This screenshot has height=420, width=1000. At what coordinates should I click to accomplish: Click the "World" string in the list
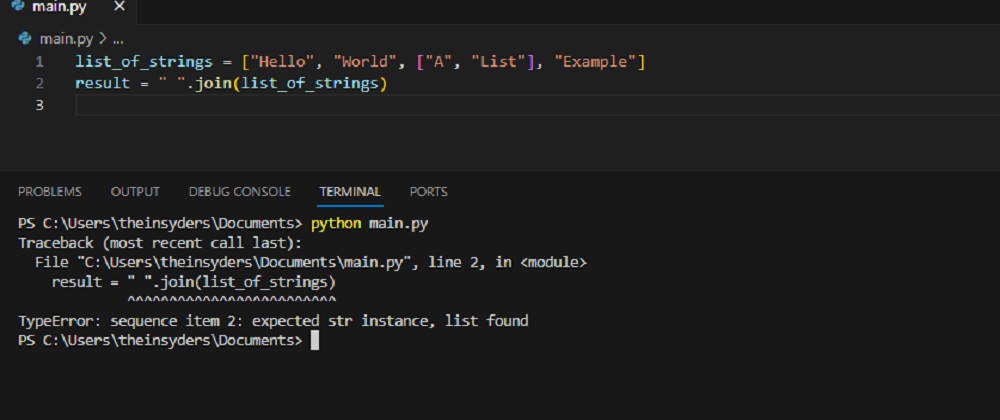(365, 62)
